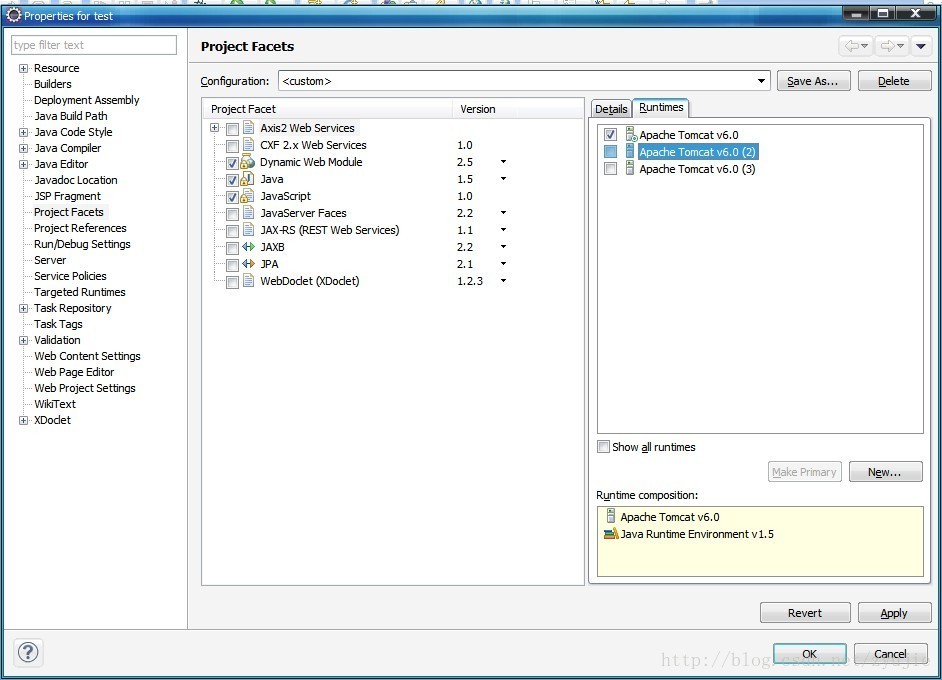Screen dimensions: 942x680
Task: Open help via question mark icon
Action: tap(28, 652)
